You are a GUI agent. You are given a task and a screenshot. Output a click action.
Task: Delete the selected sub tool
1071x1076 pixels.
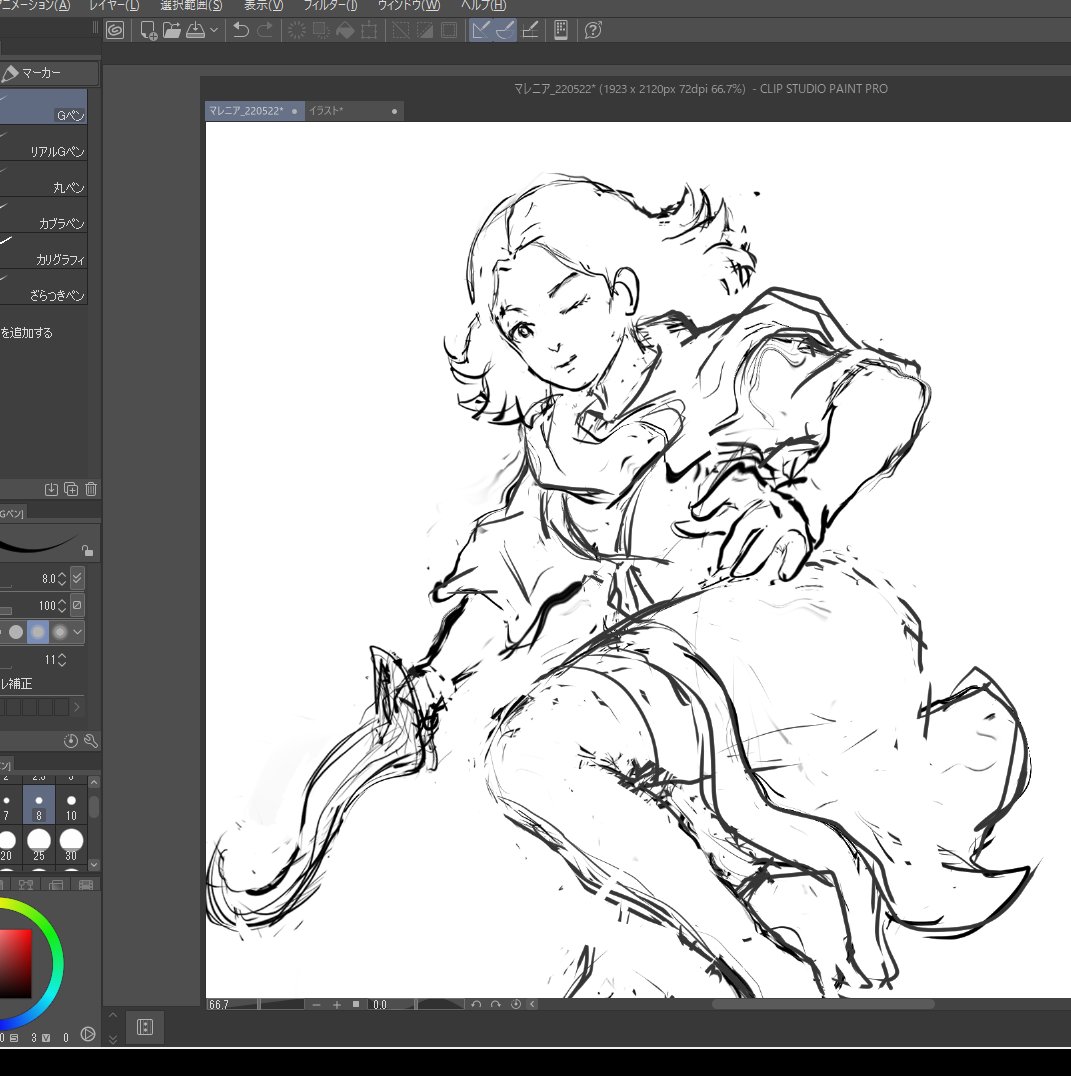[91, 489]
